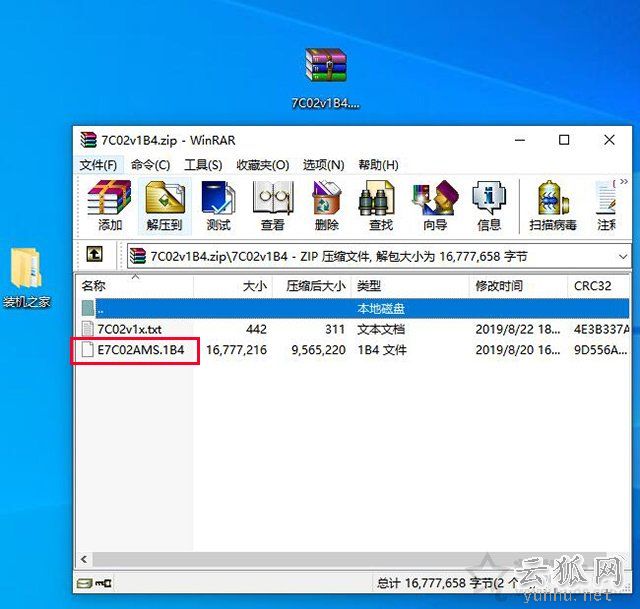Click the Extract To (解压到) toolbar icon
This screenshot has width=640, height=609.
164,206
